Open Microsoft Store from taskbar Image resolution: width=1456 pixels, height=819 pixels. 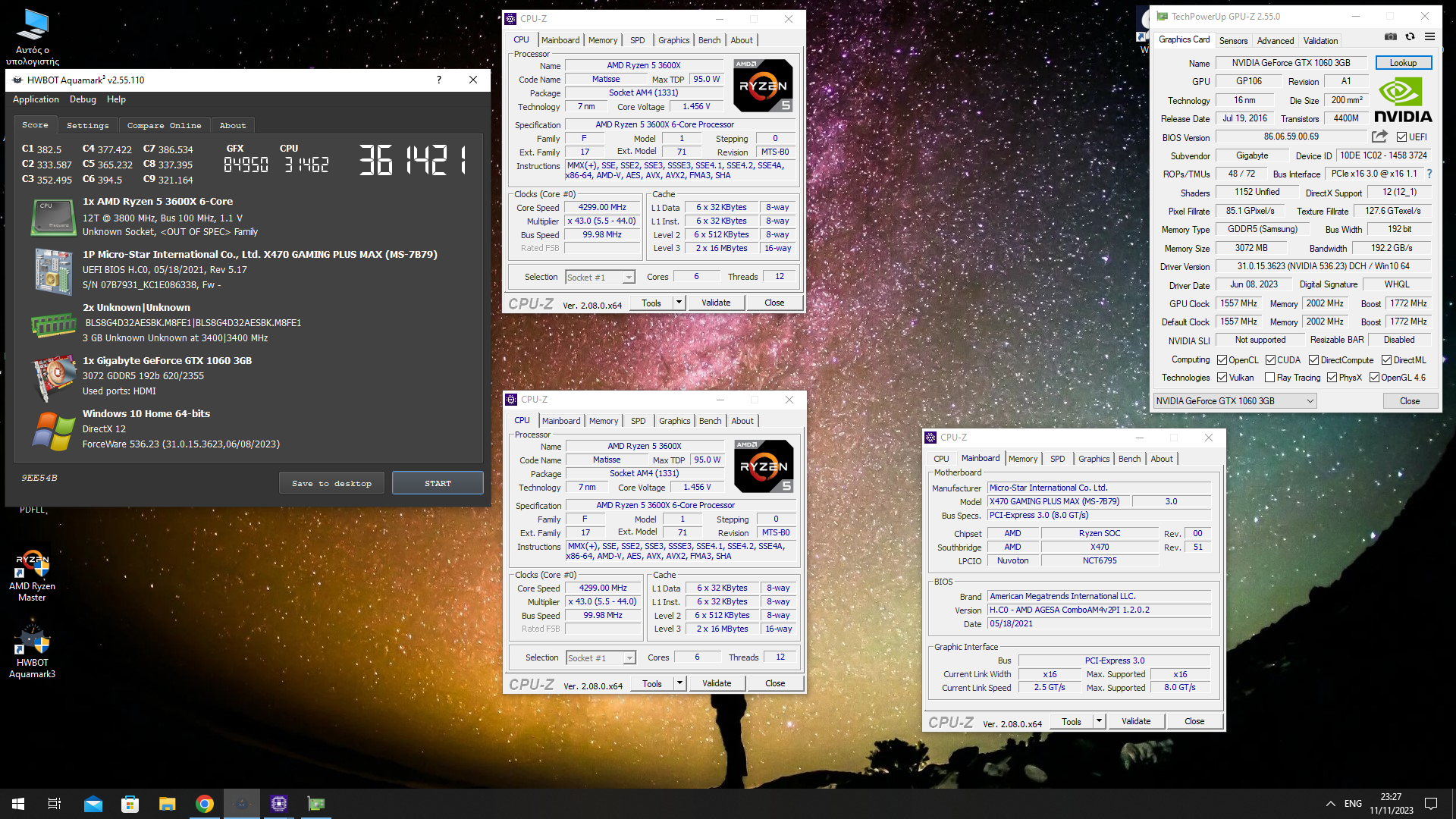click(x=130, y=804)
